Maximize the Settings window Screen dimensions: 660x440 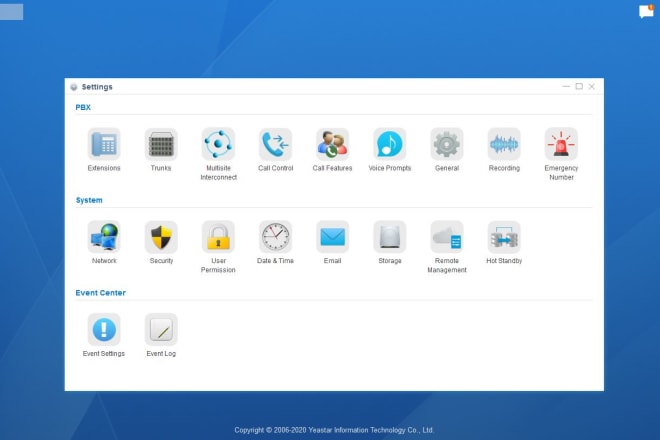point(579,86)
